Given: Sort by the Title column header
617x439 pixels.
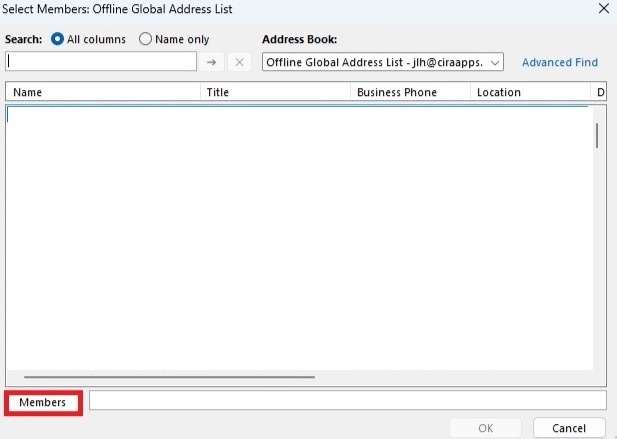Looking at the screenshot, I should 275,92.
